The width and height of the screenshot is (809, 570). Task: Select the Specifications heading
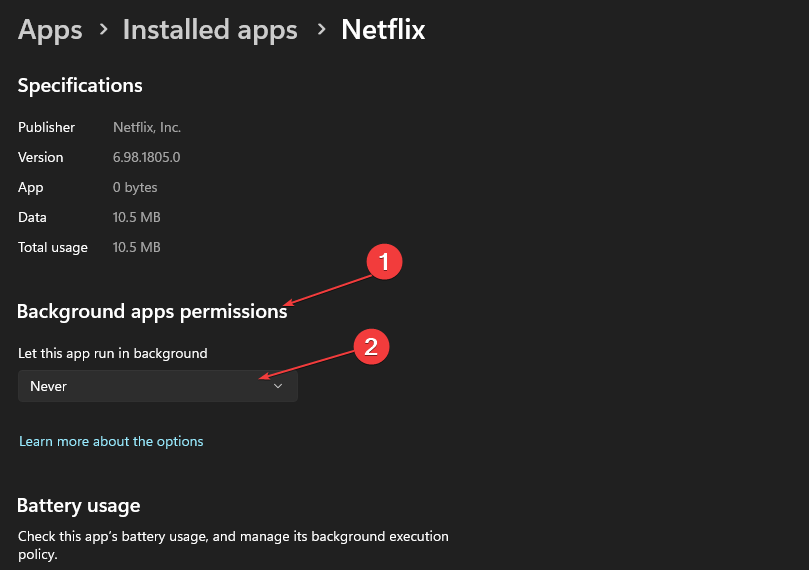[80, 86]
